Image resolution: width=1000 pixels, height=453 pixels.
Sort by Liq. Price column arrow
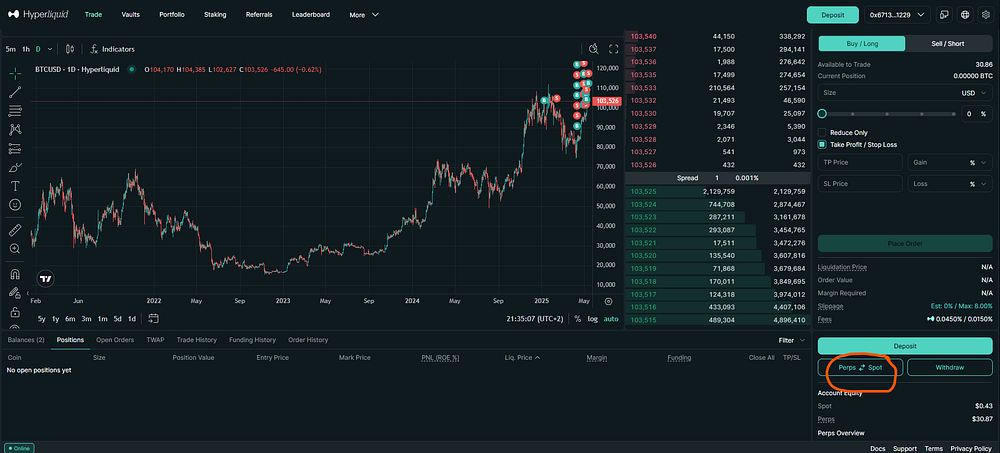click(x=537, y=358)
